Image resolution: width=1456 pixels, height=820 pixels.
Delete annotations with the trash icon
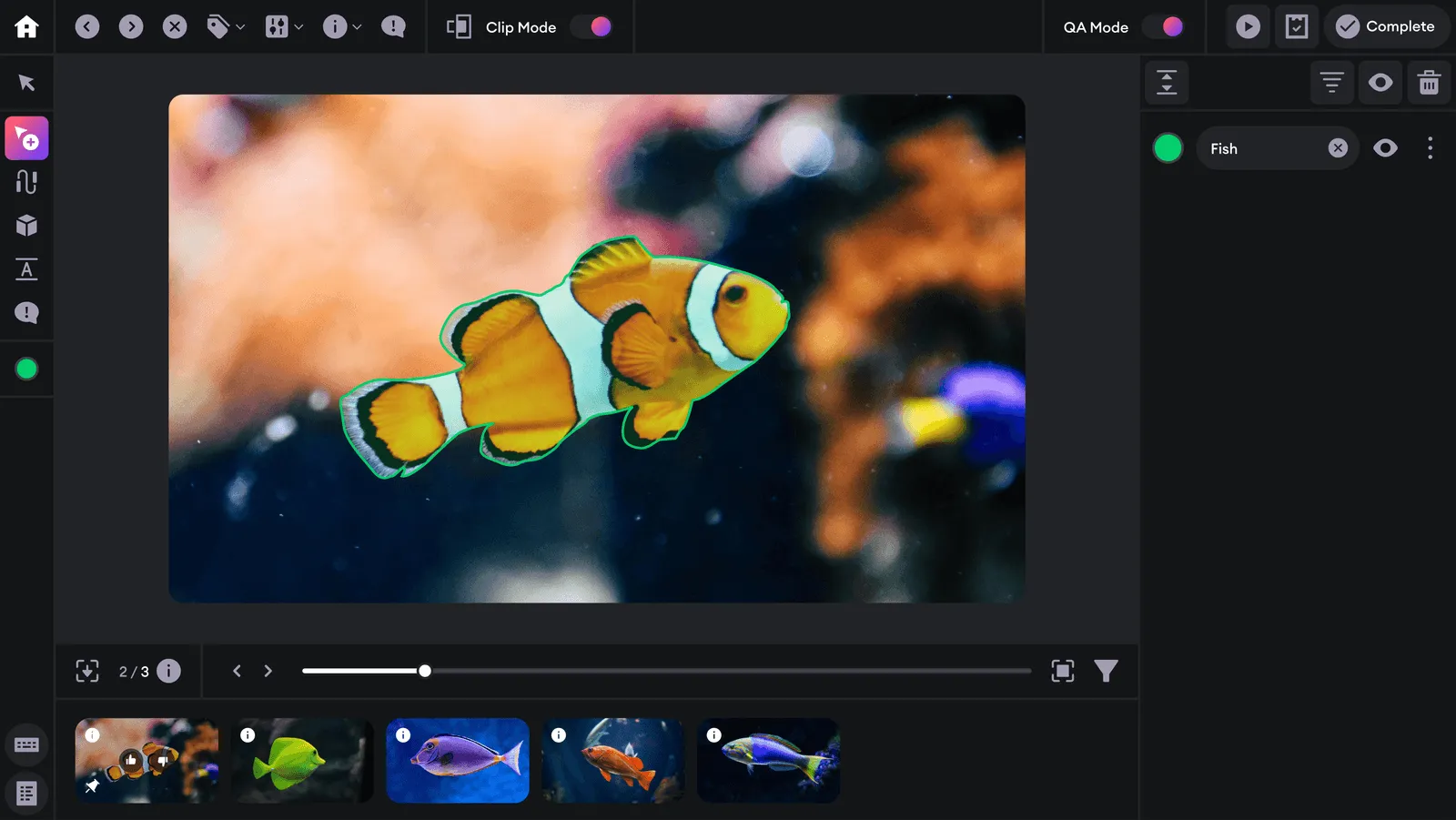[x=1429, y=83]
